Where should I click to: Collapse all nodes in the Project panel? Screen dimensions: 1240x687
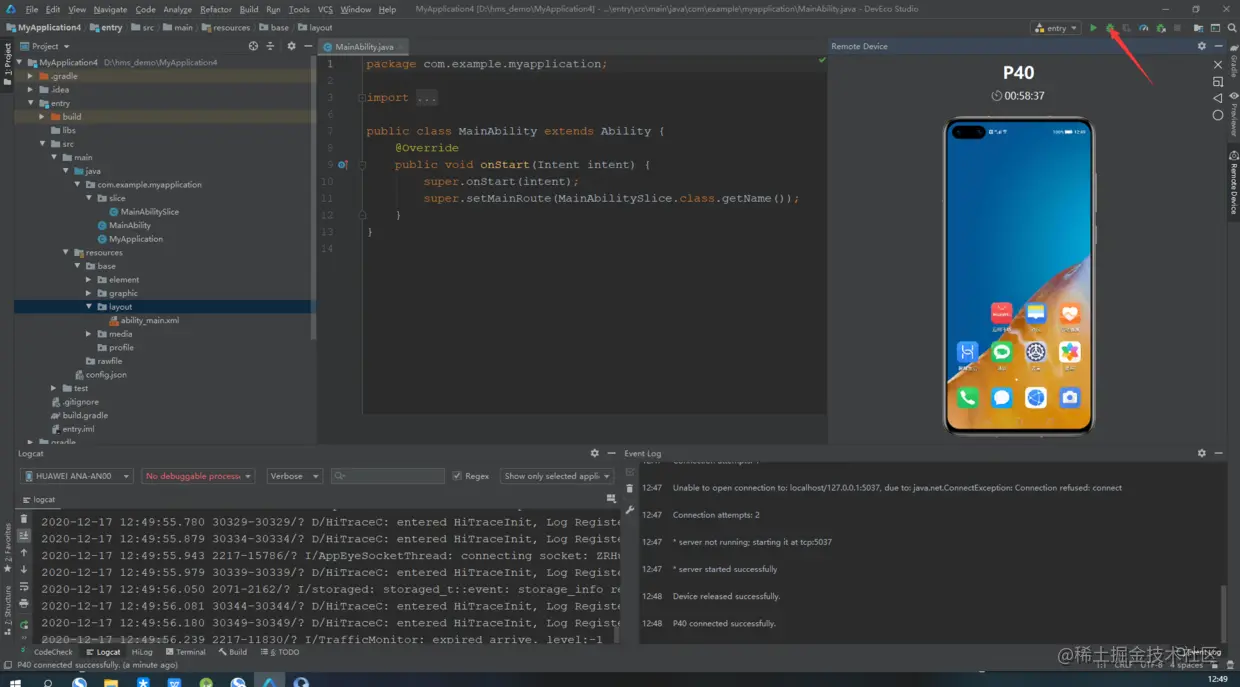click(x=270, y=46)
